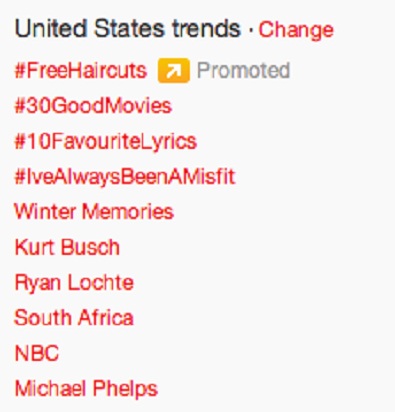
Task: Select the last trend in the list
Action: (x=86, y=389)
